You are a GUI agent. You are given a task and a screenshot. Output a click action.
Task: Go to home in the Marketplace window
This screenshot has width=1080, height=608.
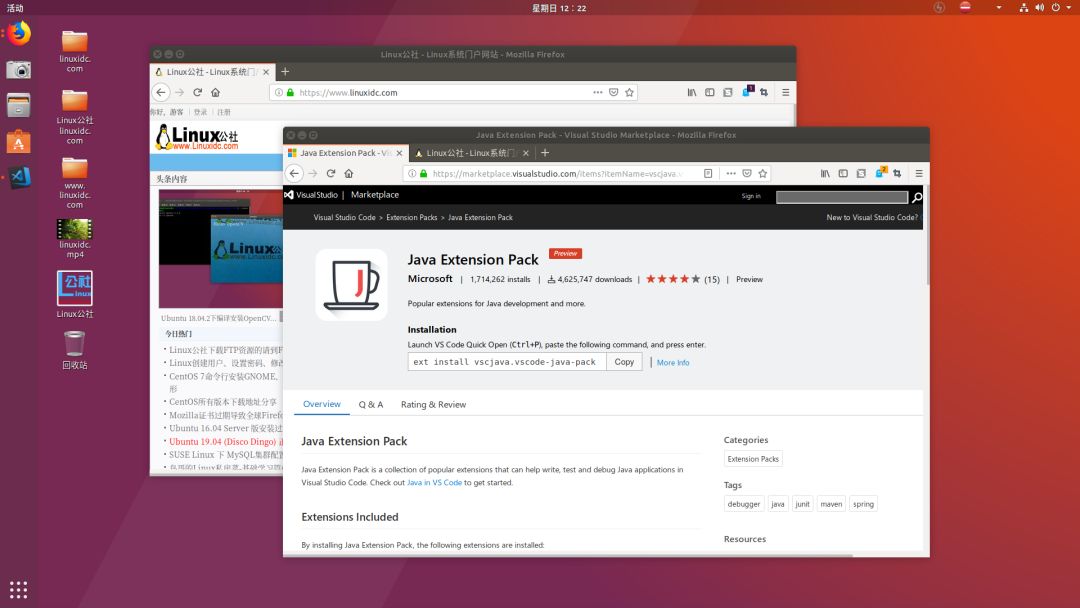tap(349, 174)
